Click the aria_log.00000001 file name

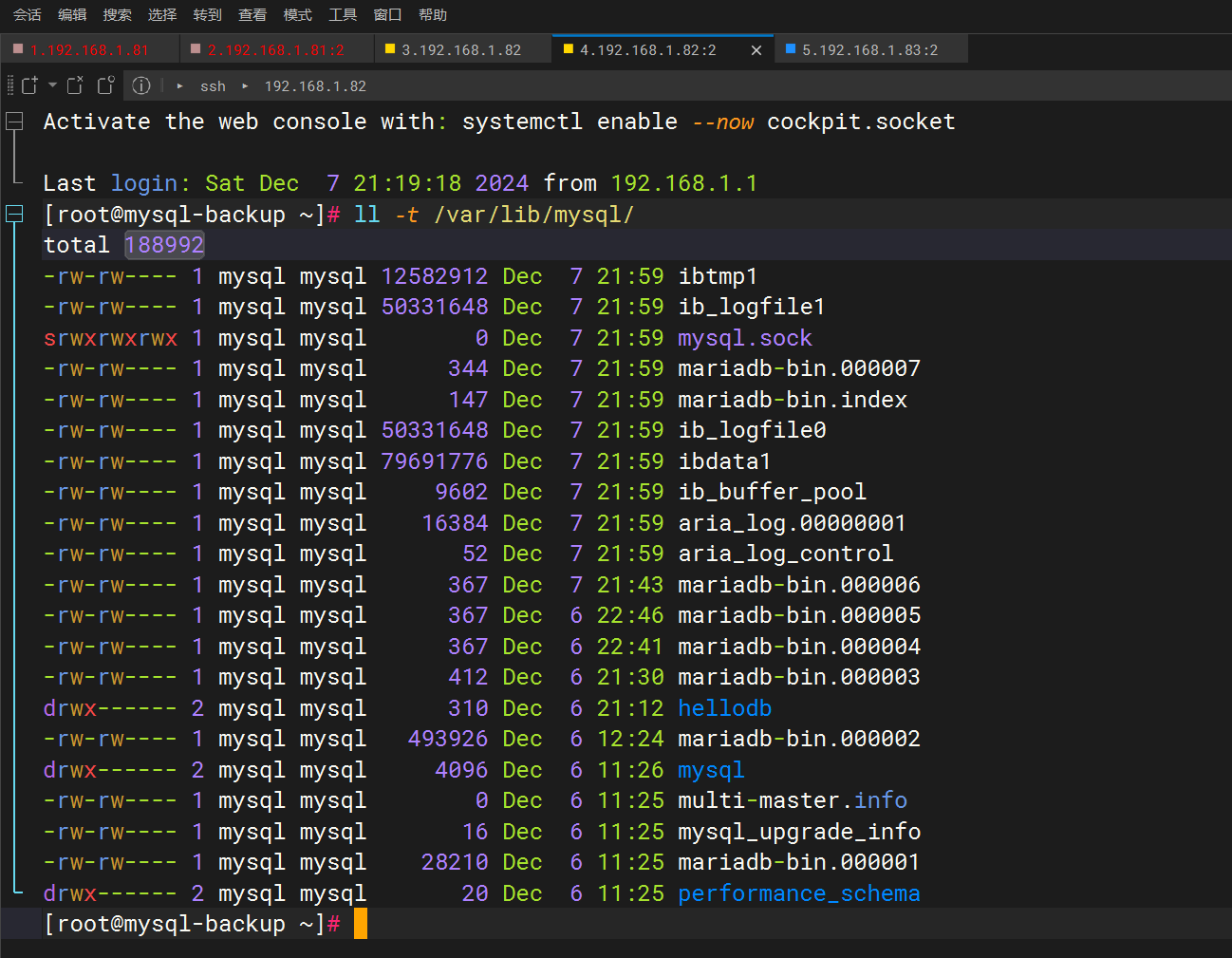pyautogui.click(x=792, y=523)
